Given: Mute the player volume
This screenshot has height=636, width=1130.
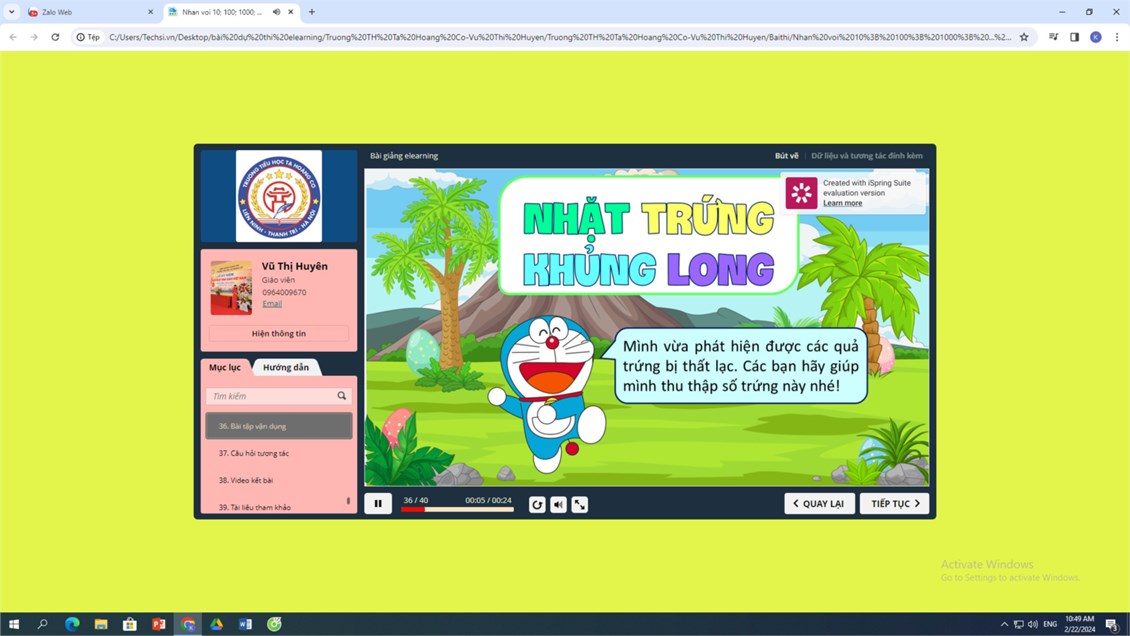Looking at the screenshot, I should click(x=558, y=504).
